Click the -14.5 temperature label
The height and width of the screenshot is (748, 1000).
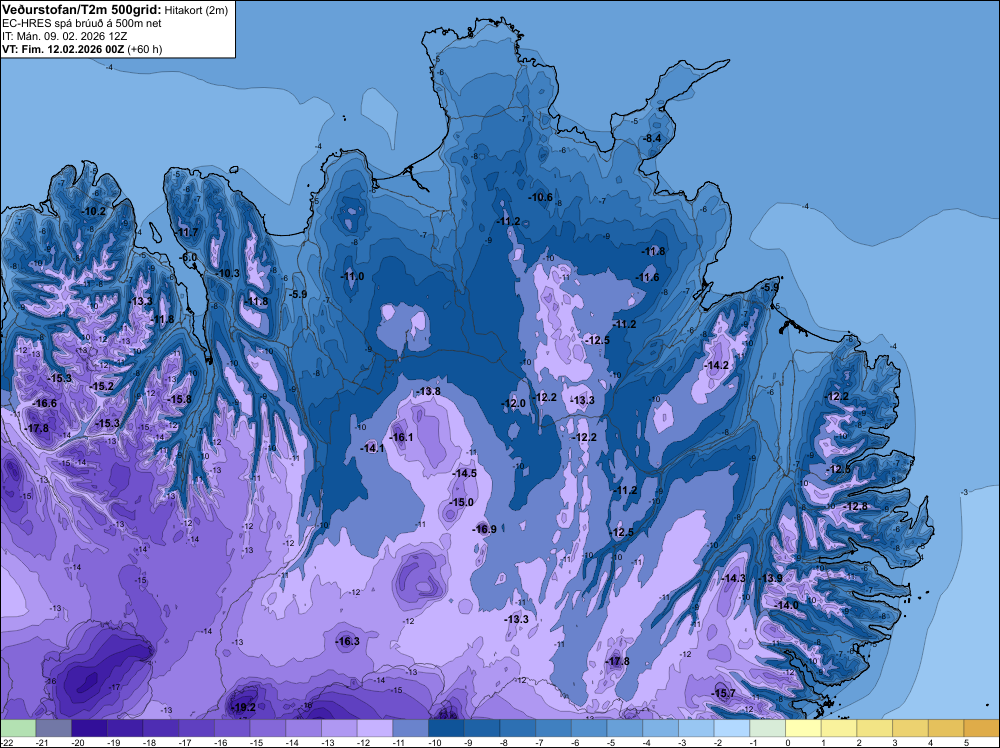coord(464,473)
